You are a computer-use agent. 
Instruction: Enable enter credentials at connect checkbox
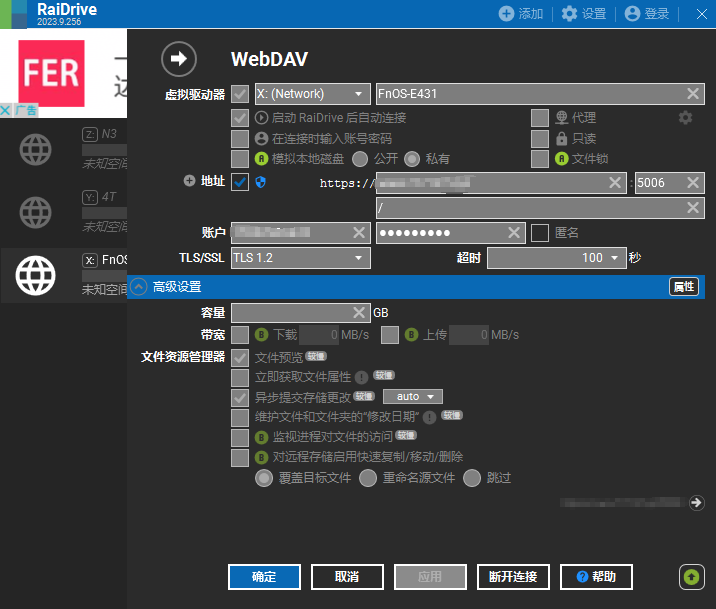240,139
